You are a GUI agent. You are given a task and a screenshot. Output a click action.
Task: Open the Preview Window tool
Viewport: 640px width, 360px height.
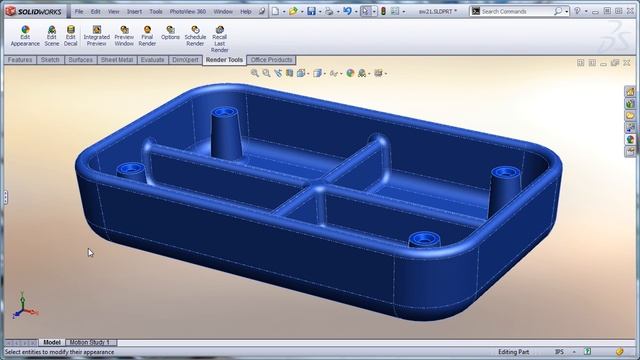[x=124, y=36]
